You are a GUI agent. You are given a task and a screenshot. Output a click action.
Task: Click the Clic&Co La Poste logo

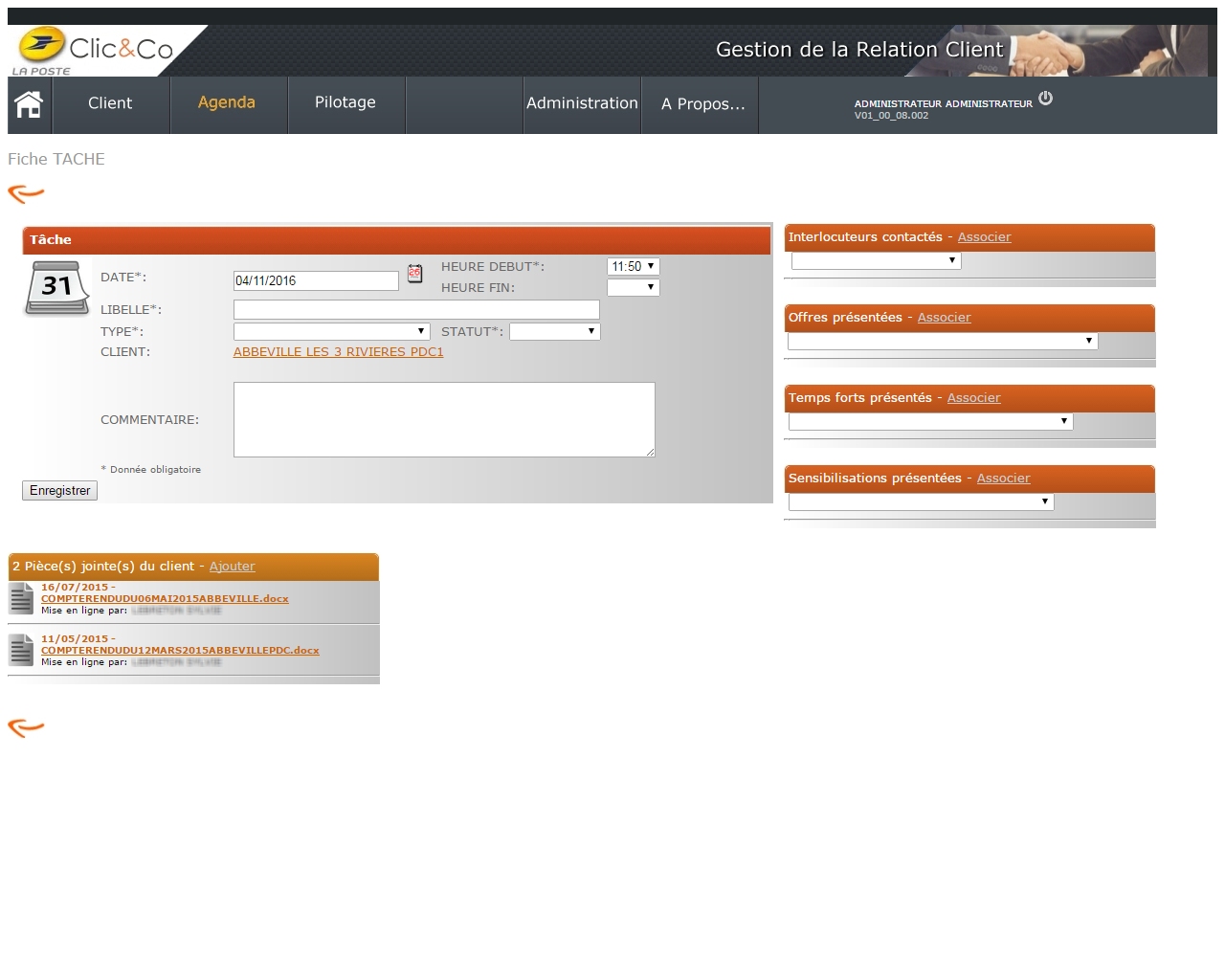[x=94, y=51]
